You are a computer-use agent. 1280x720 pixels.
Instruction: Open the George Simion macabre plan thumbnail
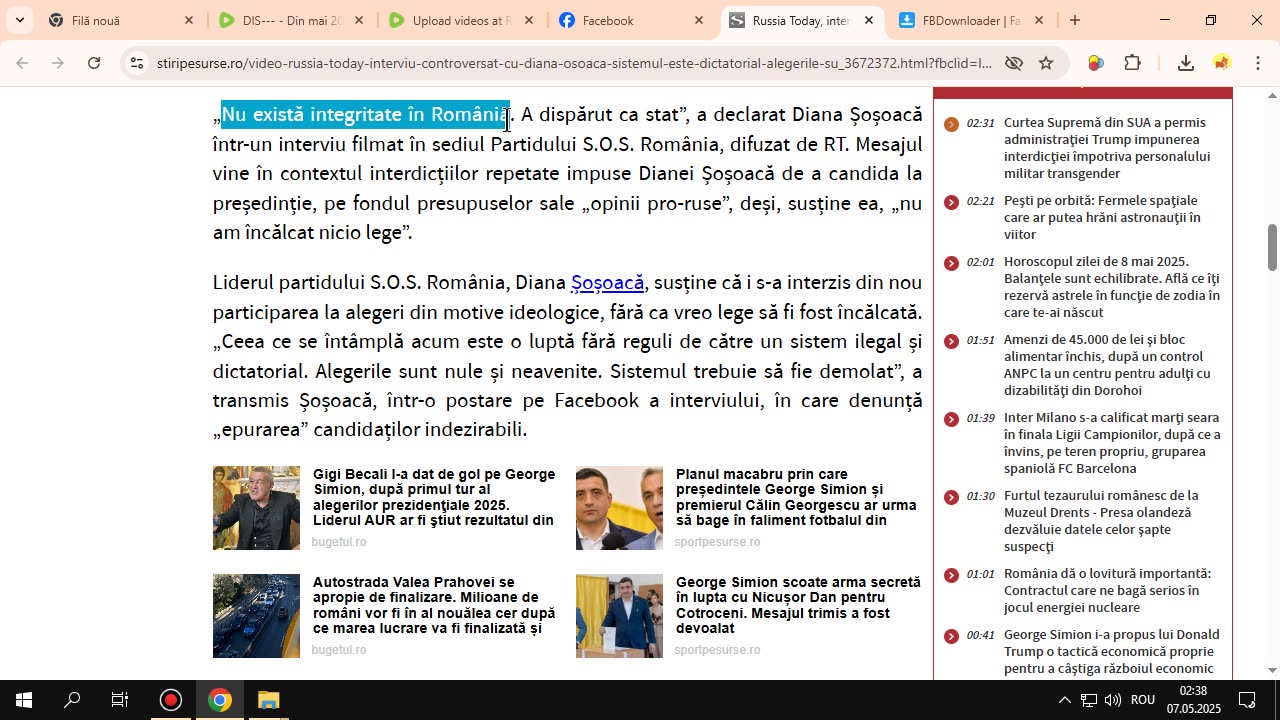[x=619, y=508]
